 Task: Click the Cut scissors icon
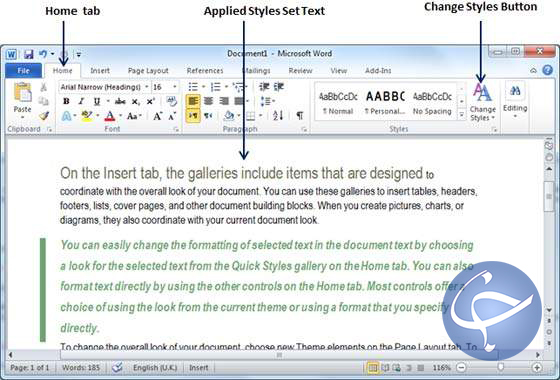pos(43,87)
